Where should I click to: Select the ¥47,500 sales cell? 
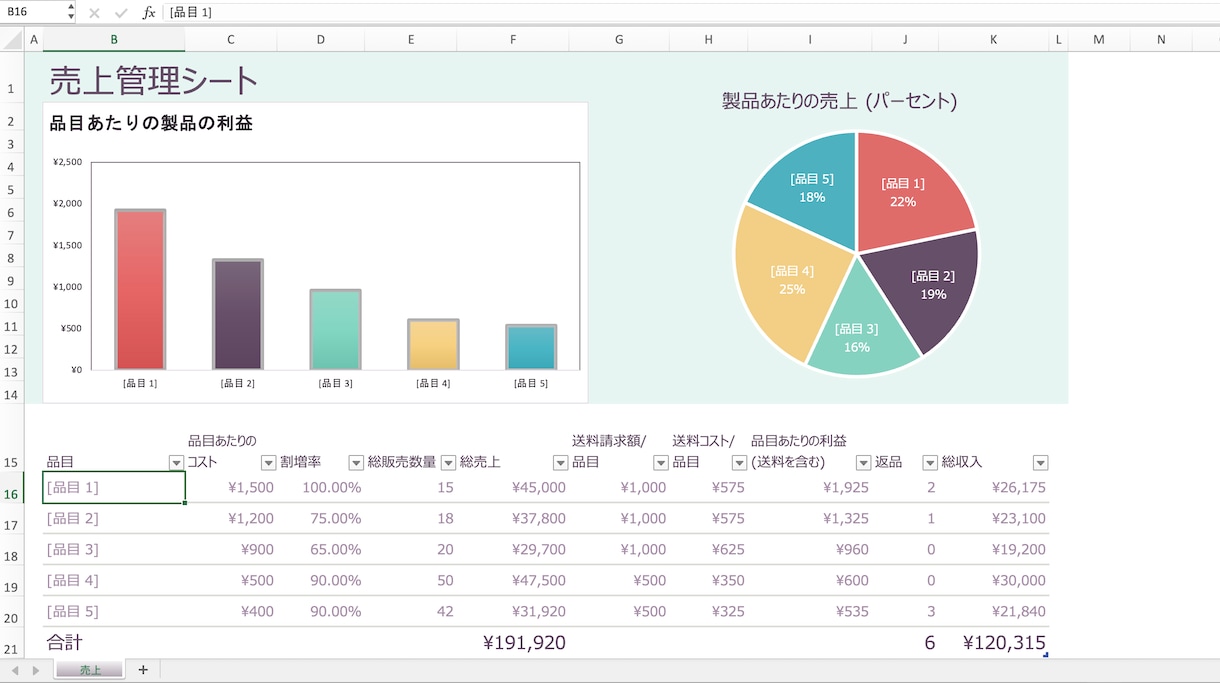(x=513, y=580)
